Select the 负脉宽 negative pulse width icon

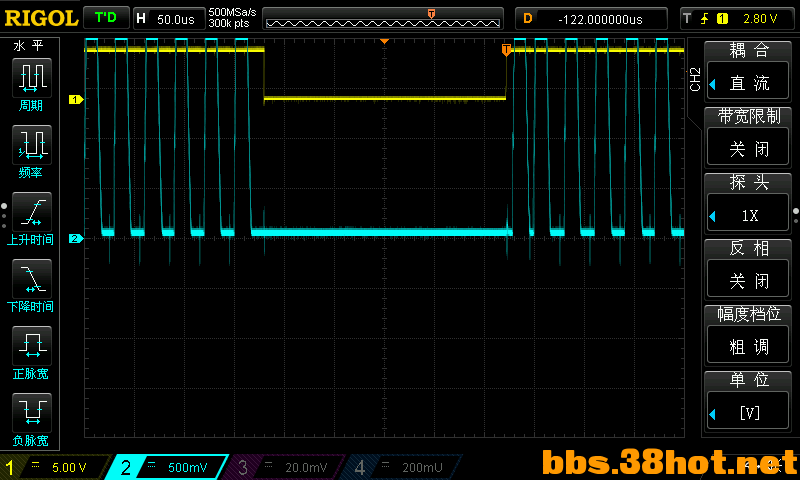[32, 413]
